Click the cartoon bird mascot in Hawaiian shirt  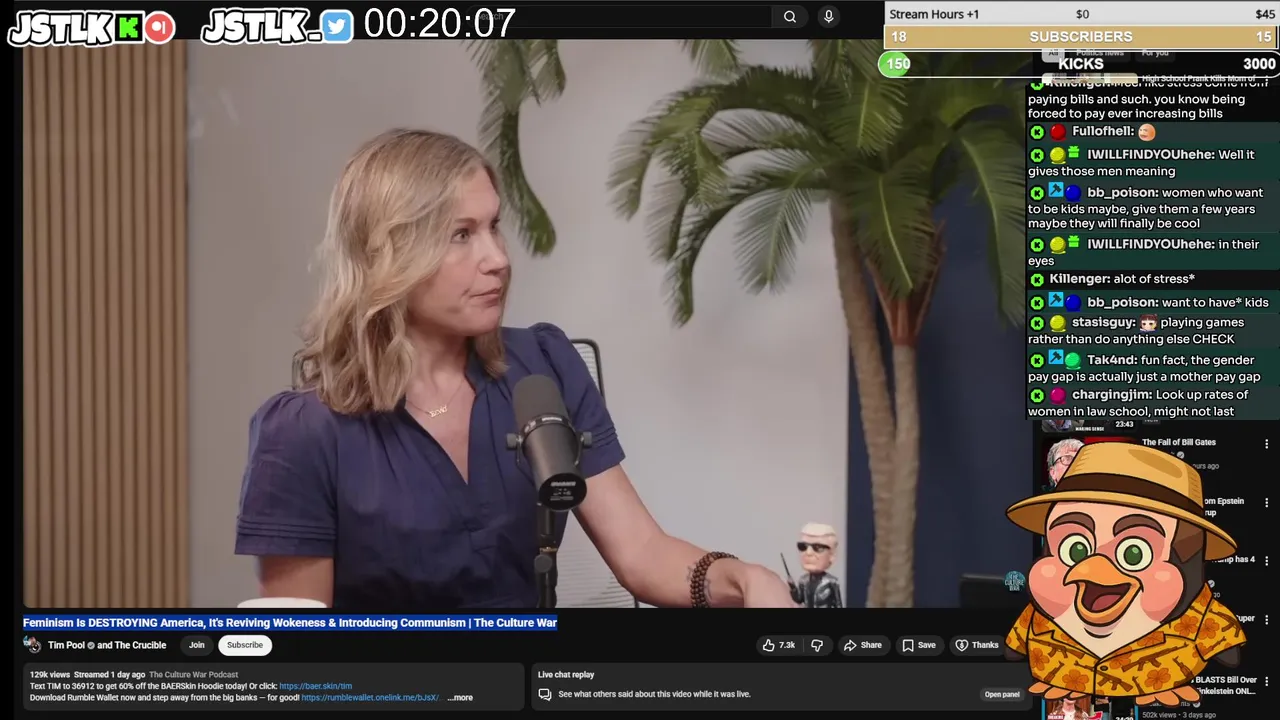point(1125,575)
